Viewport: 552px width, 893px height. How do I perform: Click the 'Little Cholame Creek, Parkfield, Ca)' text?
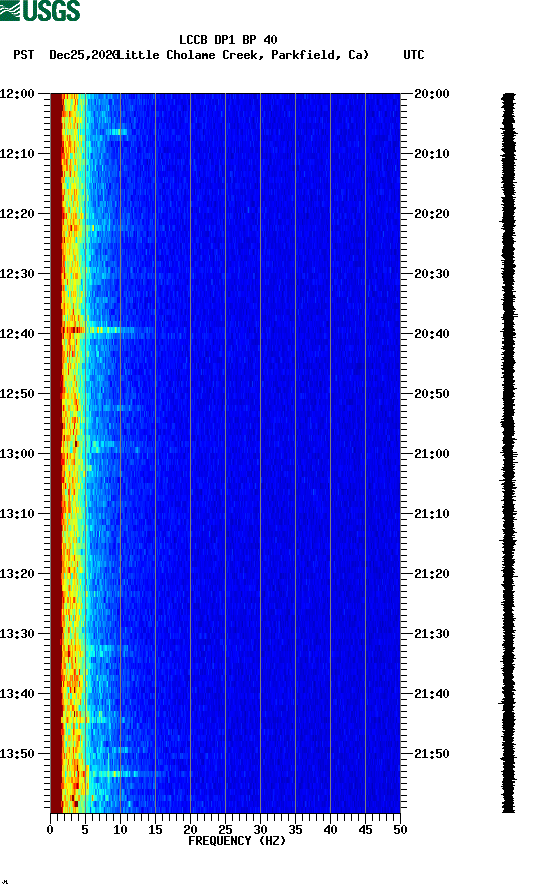[x=243, y=55]
